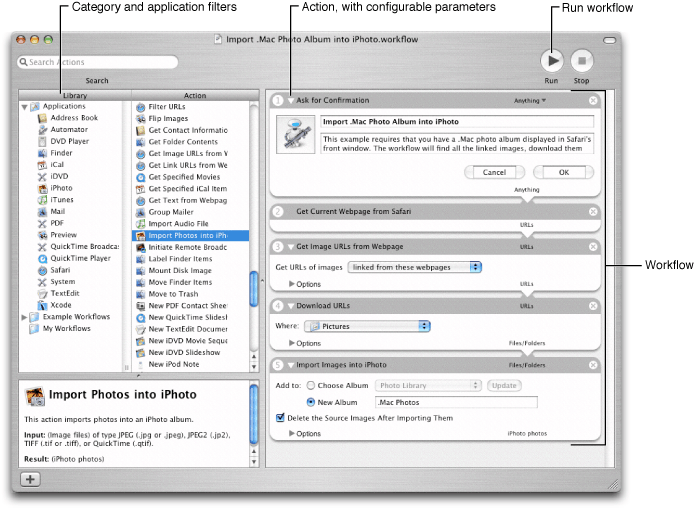Click the Cancel button in confirmation action

pyautogui.click(x=494, y=172)
